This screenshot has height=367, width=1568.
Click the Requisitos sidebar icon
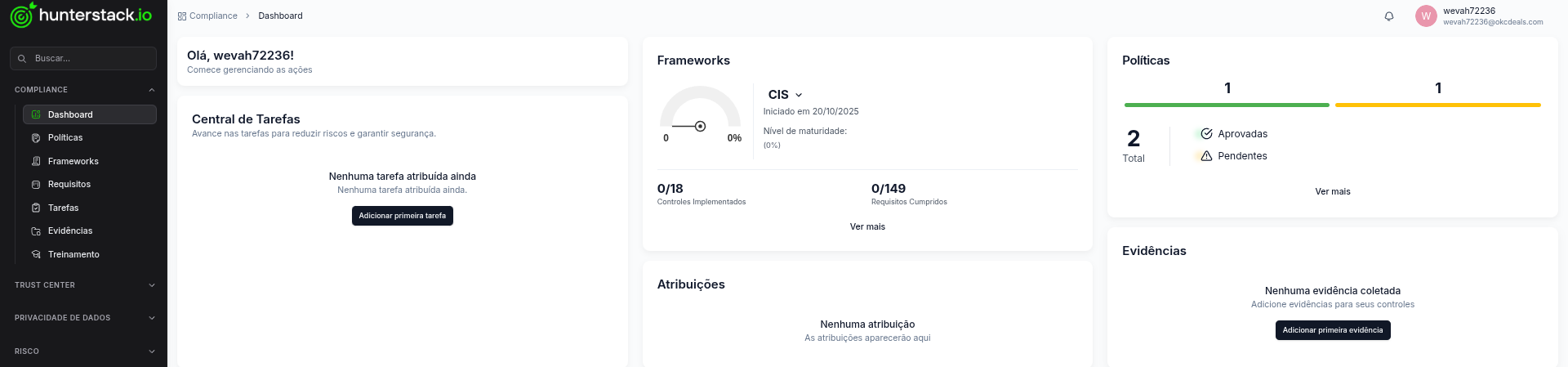click(36, 185)
